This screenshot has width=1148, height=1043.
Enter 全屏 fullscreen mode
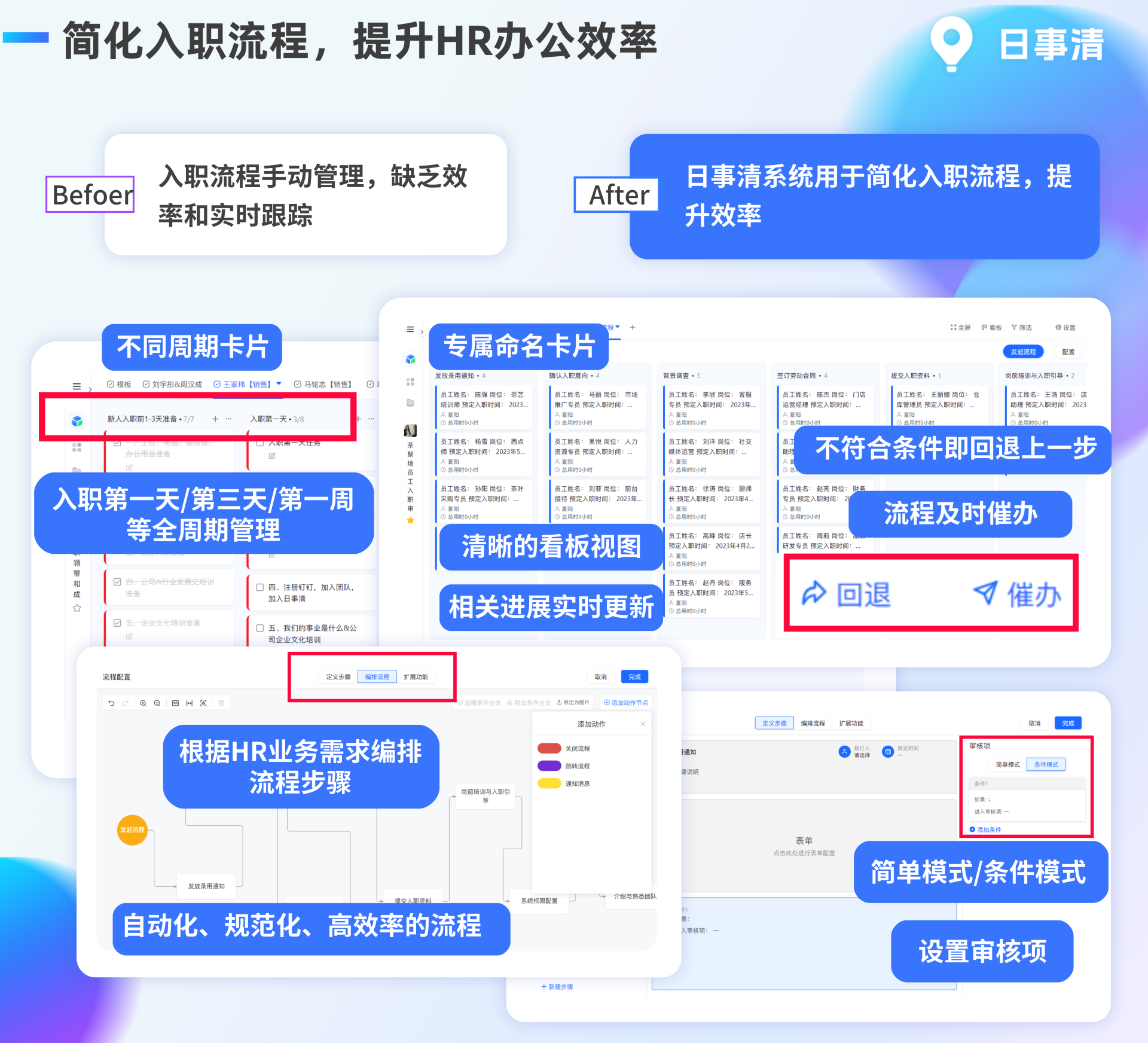(x=960, y=327)
